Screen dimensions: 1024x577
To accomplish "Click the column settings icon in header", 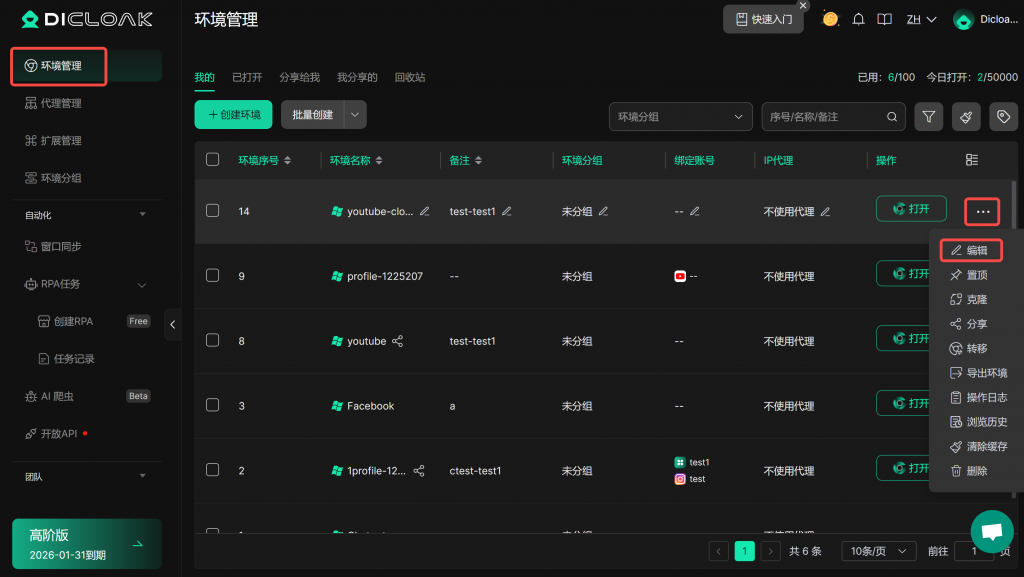I will [x=972, y=160].
